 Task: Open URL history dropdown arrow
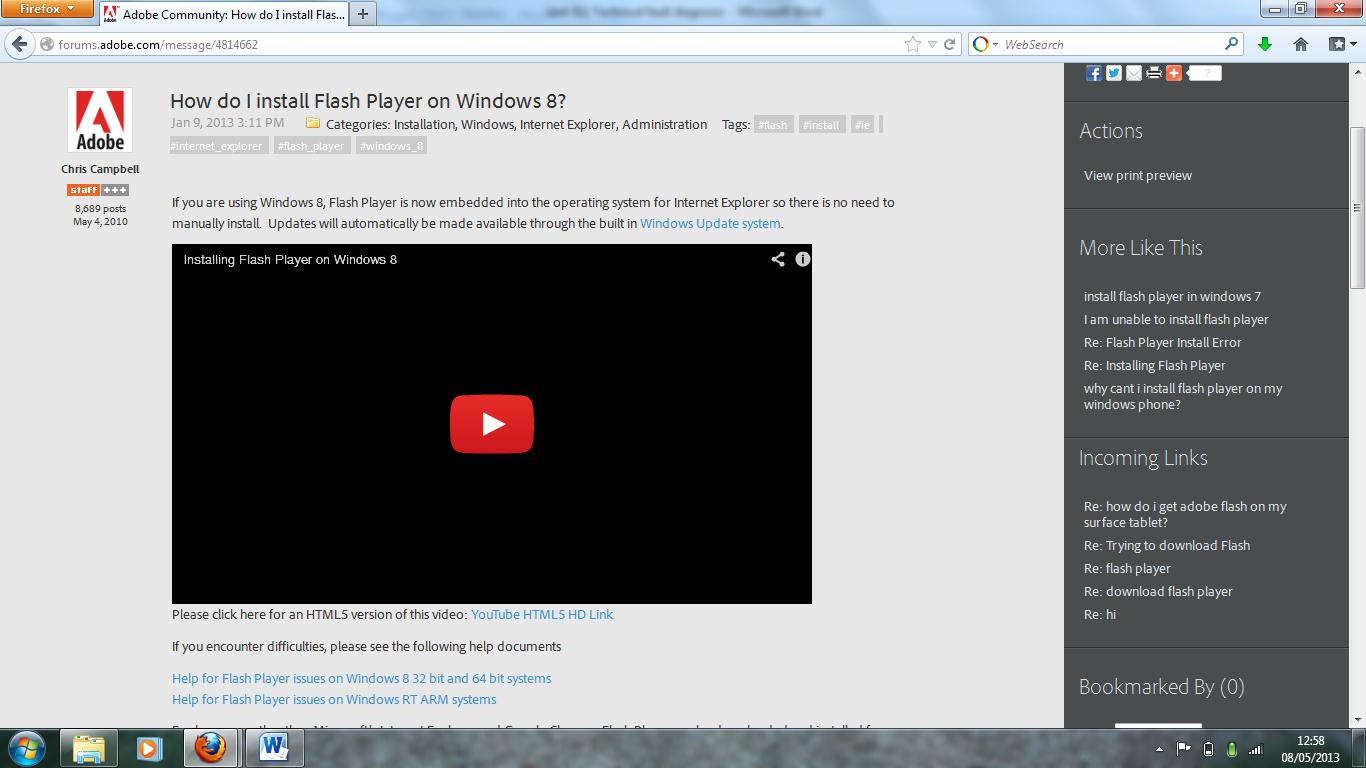(x=932, y=44)
